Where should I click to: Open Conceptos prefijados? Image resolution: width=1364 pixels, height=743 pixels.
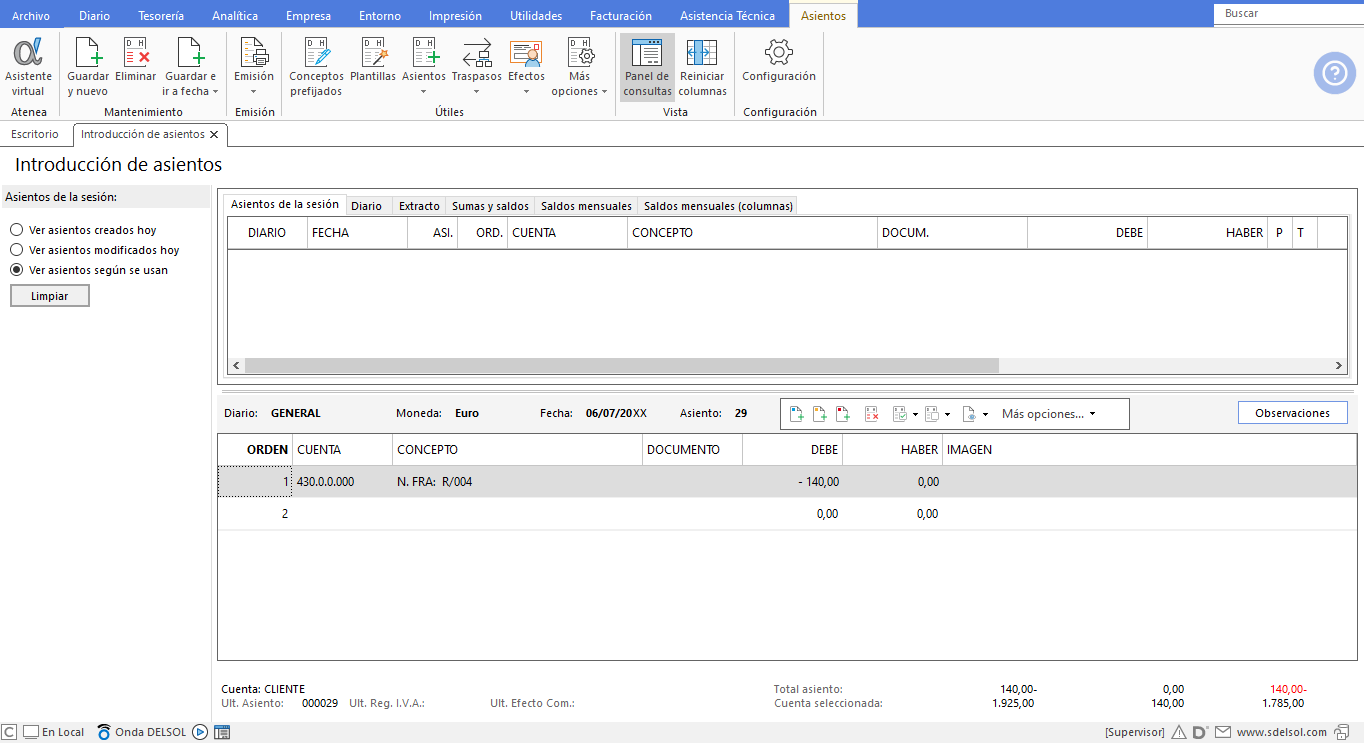coord(316,67)
